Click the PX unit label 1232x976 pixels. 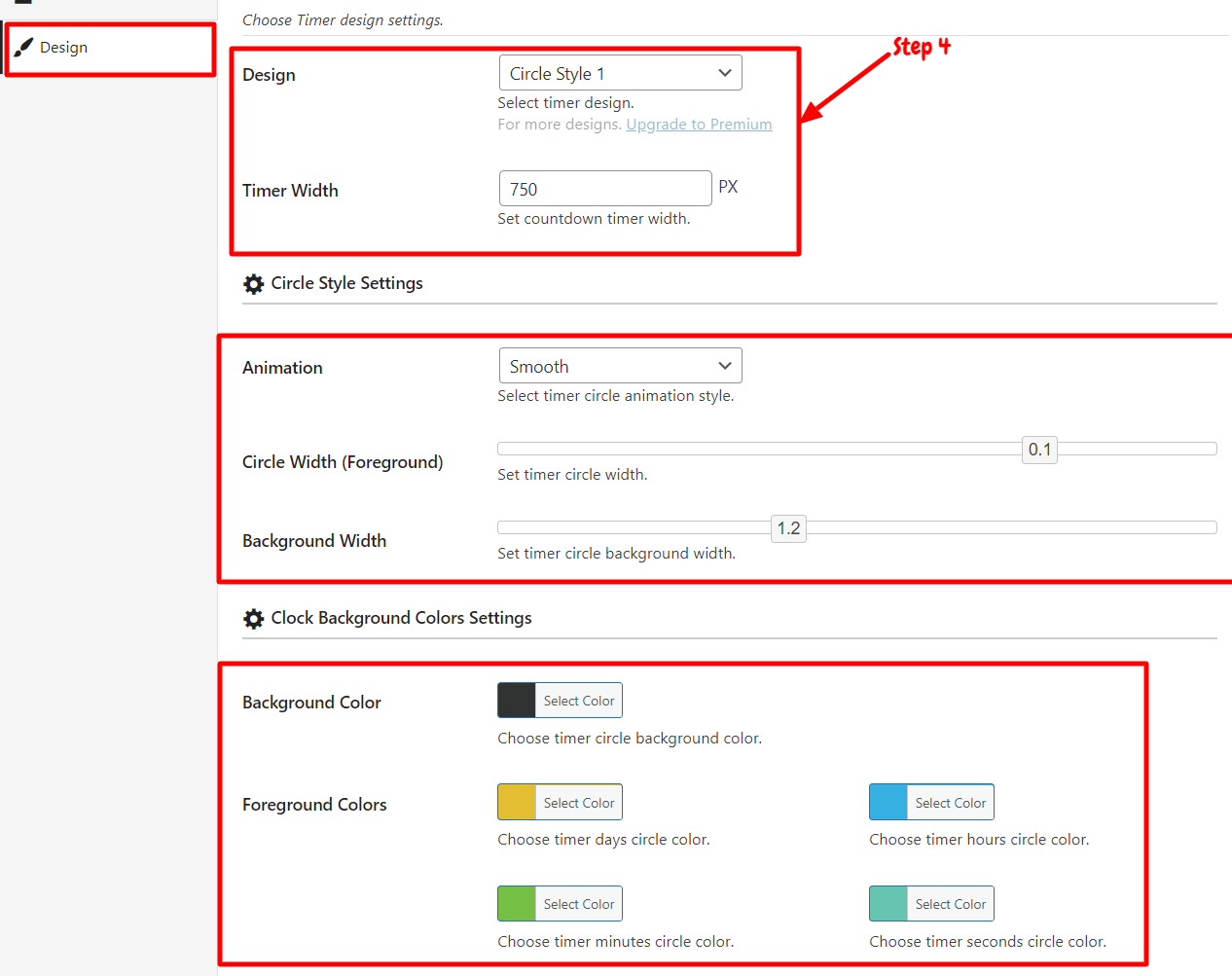tap(728, 187)
